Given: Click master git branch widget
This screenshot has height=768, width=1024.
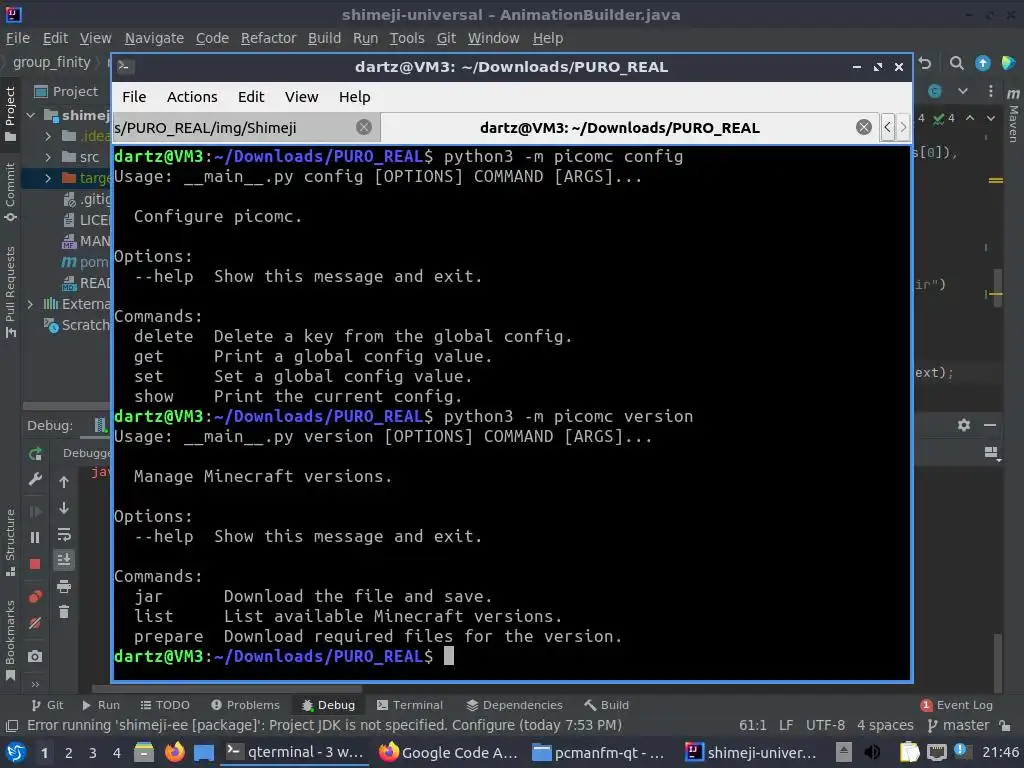Looking at the screenshot, I should click(x=959, y=726).
